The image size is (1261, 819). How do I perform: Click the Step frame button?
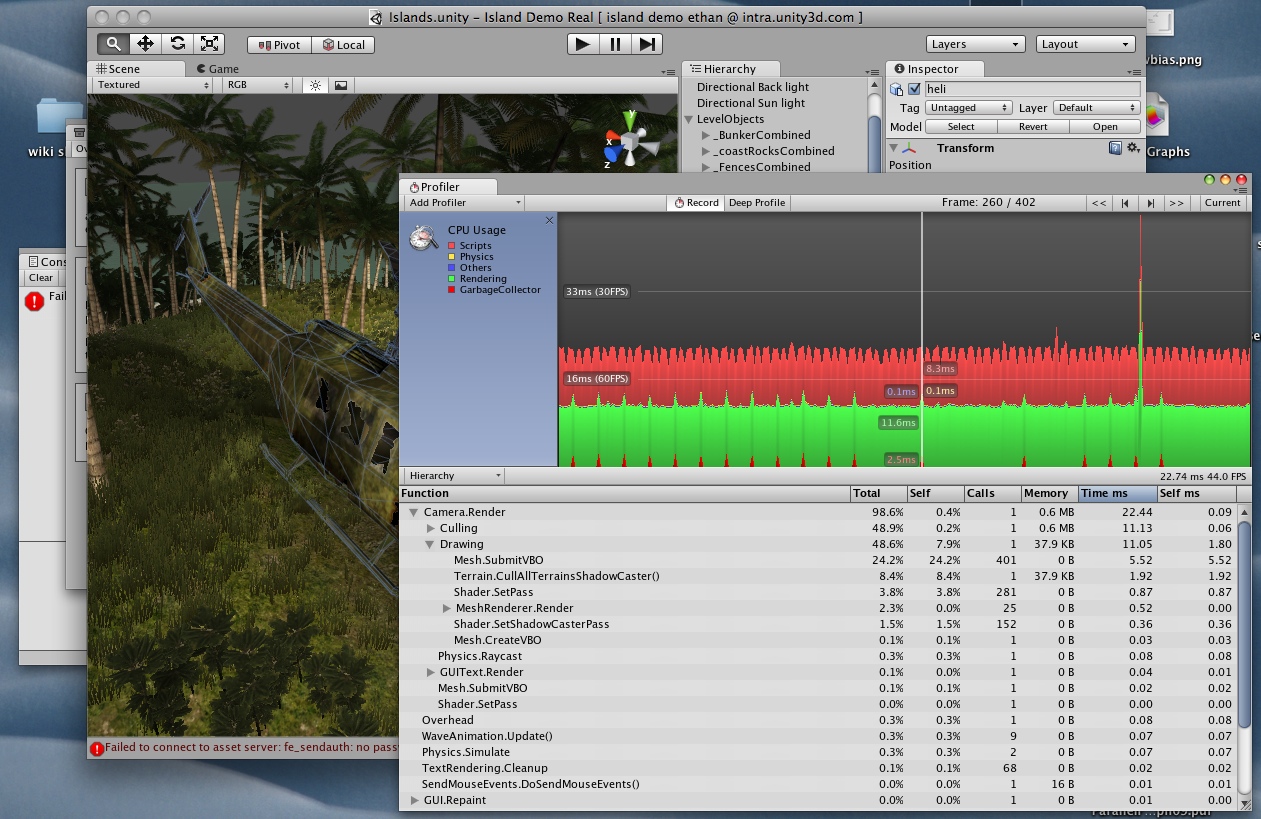(647, 44)
